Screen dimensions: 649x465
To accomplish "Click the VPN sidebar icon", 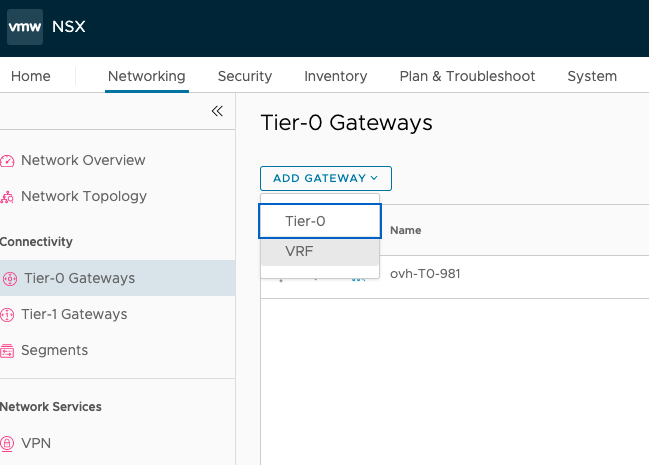I will 8,444.
